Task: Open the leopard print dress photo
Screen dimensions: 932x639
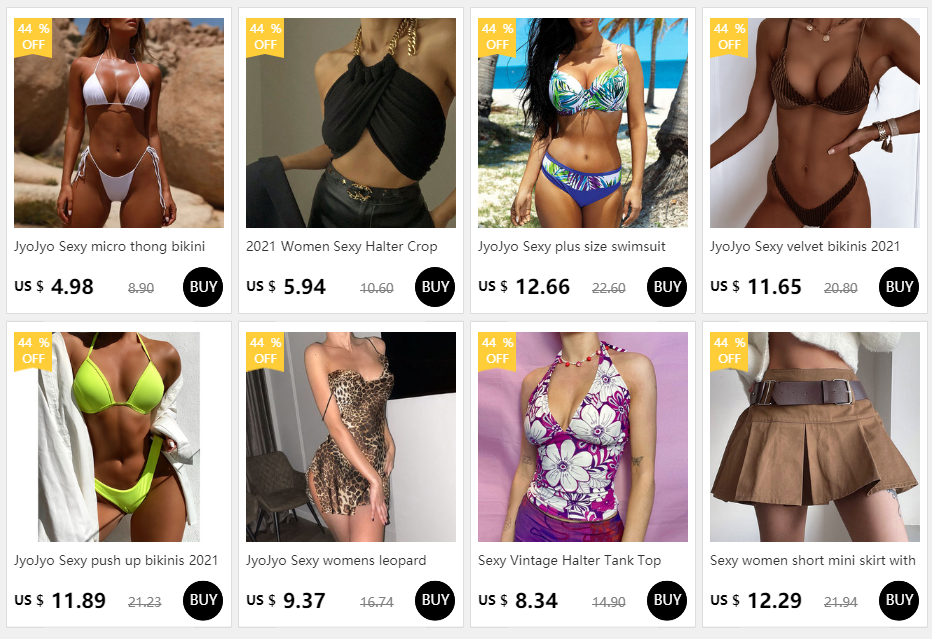Action: [351, 437]
